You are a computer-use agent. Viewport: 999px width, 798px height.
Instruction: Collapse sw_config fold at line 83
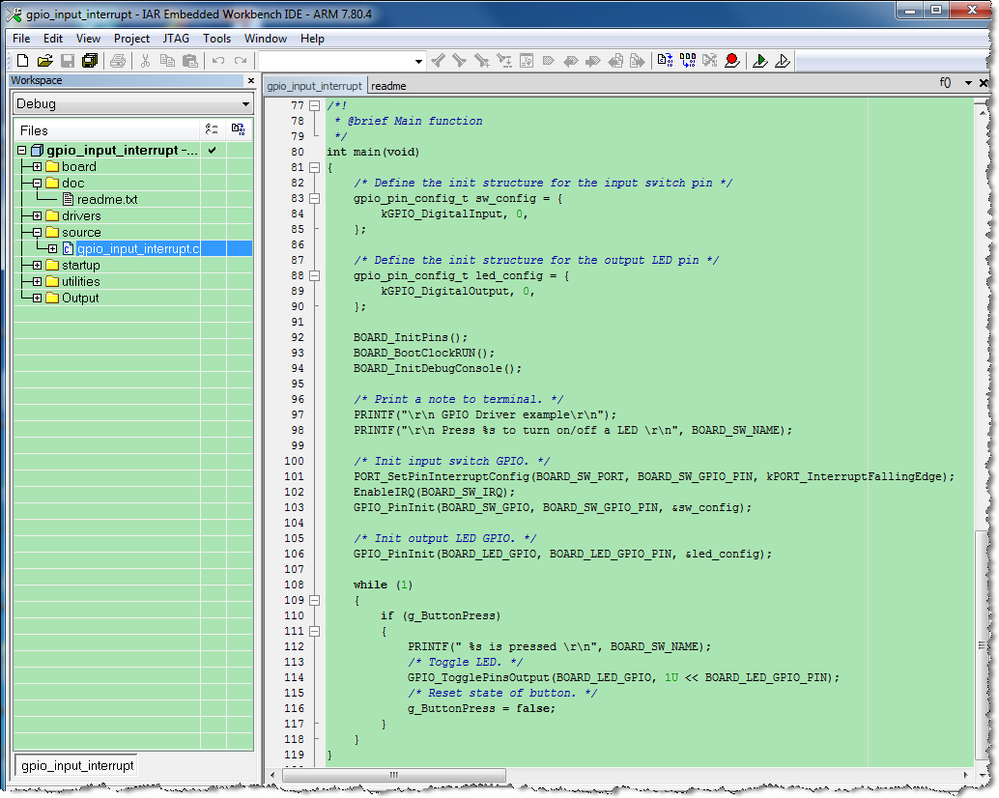[x=314, y=198]
